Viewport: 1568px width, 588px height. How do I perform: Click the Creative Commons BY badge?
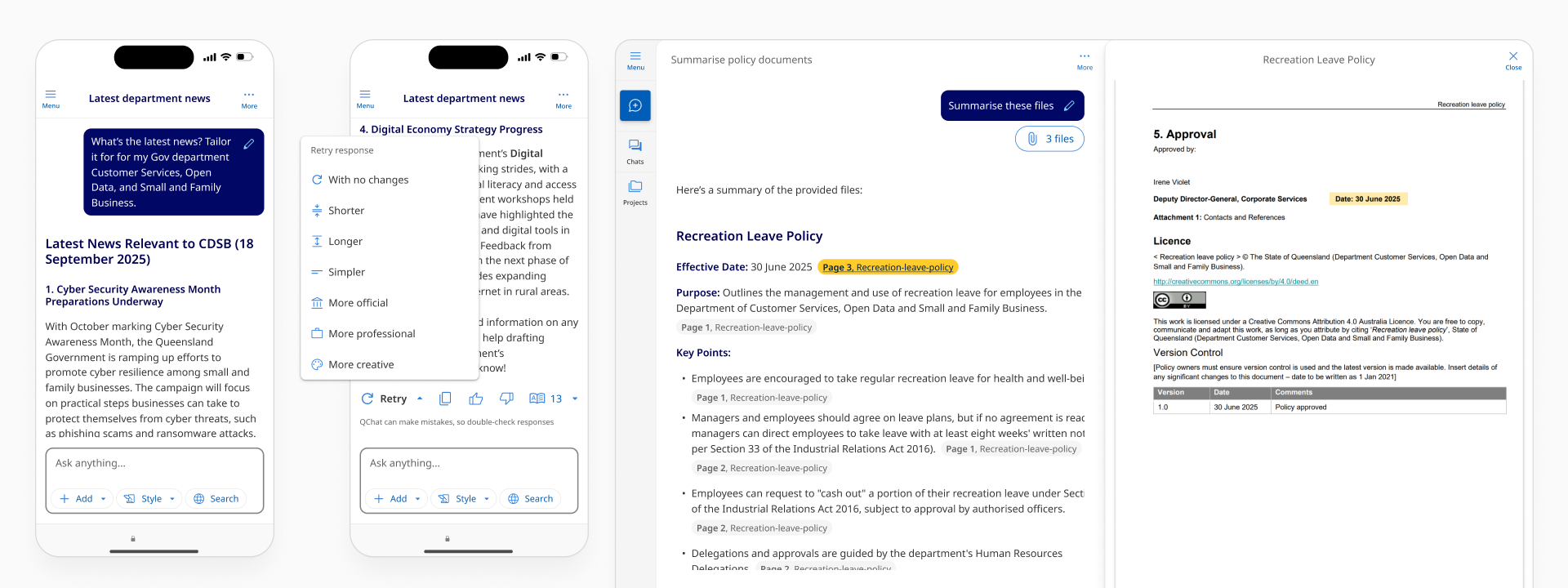[1179, 300]
